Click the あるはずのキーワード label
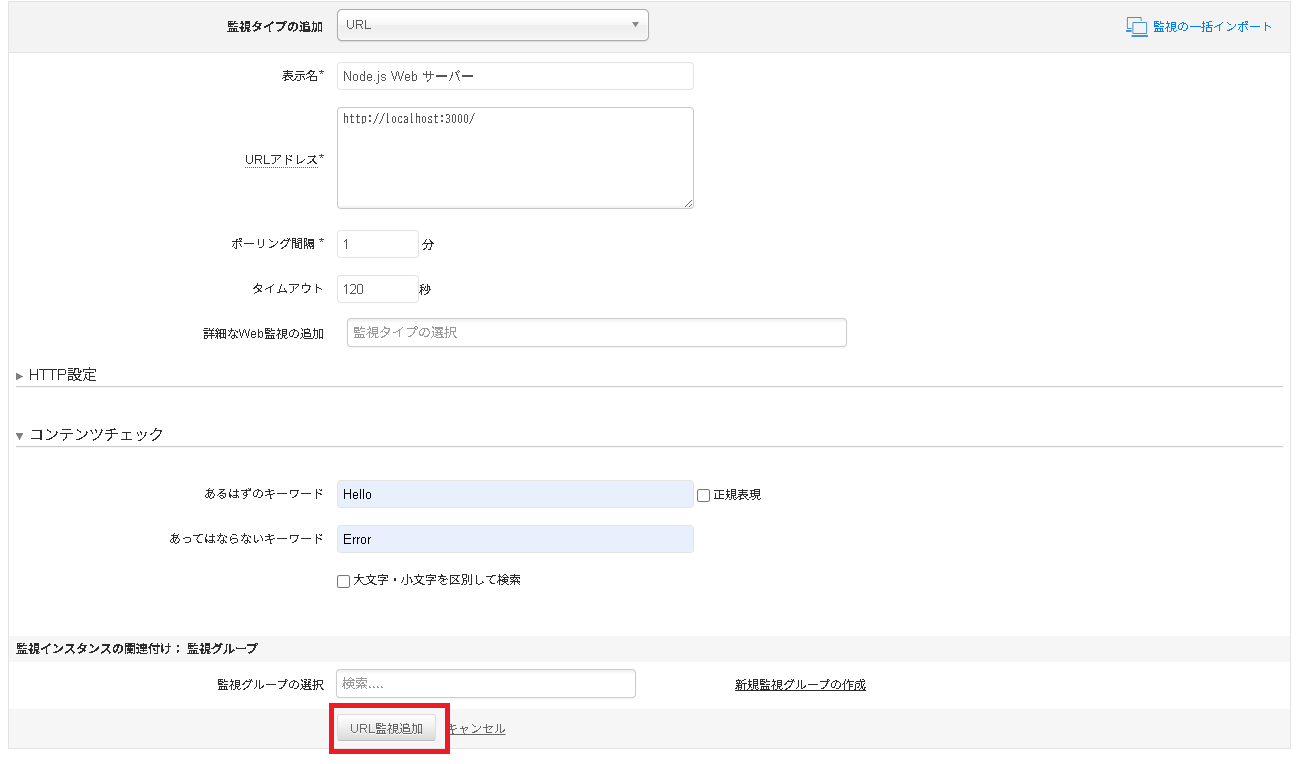Image resolution: width=1296 pixels, height=764 pixels. (263, 494)
